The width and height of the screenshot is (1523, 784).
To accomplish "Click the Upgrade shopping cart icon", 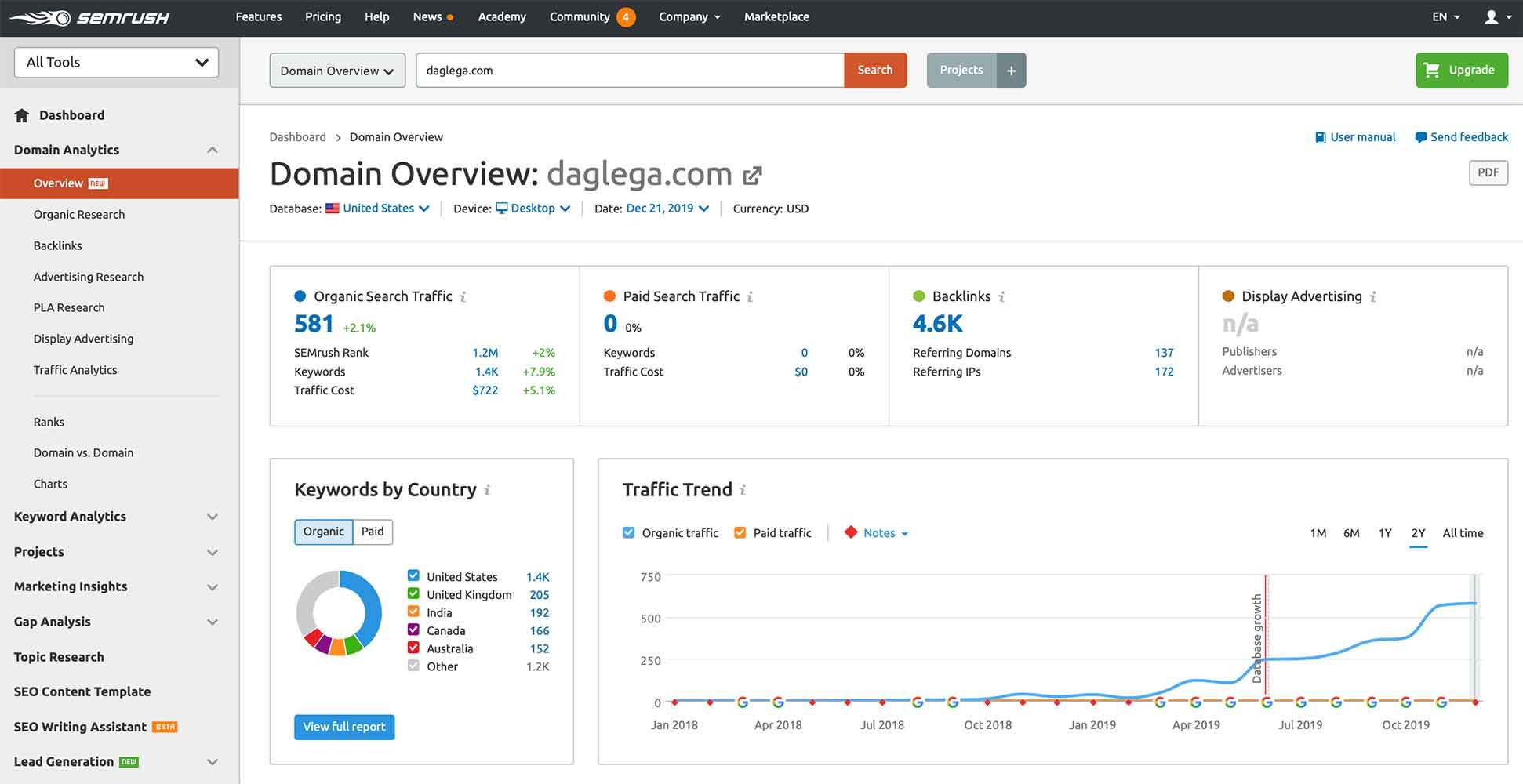I will pyautogui.click(x=1431, y=70).
